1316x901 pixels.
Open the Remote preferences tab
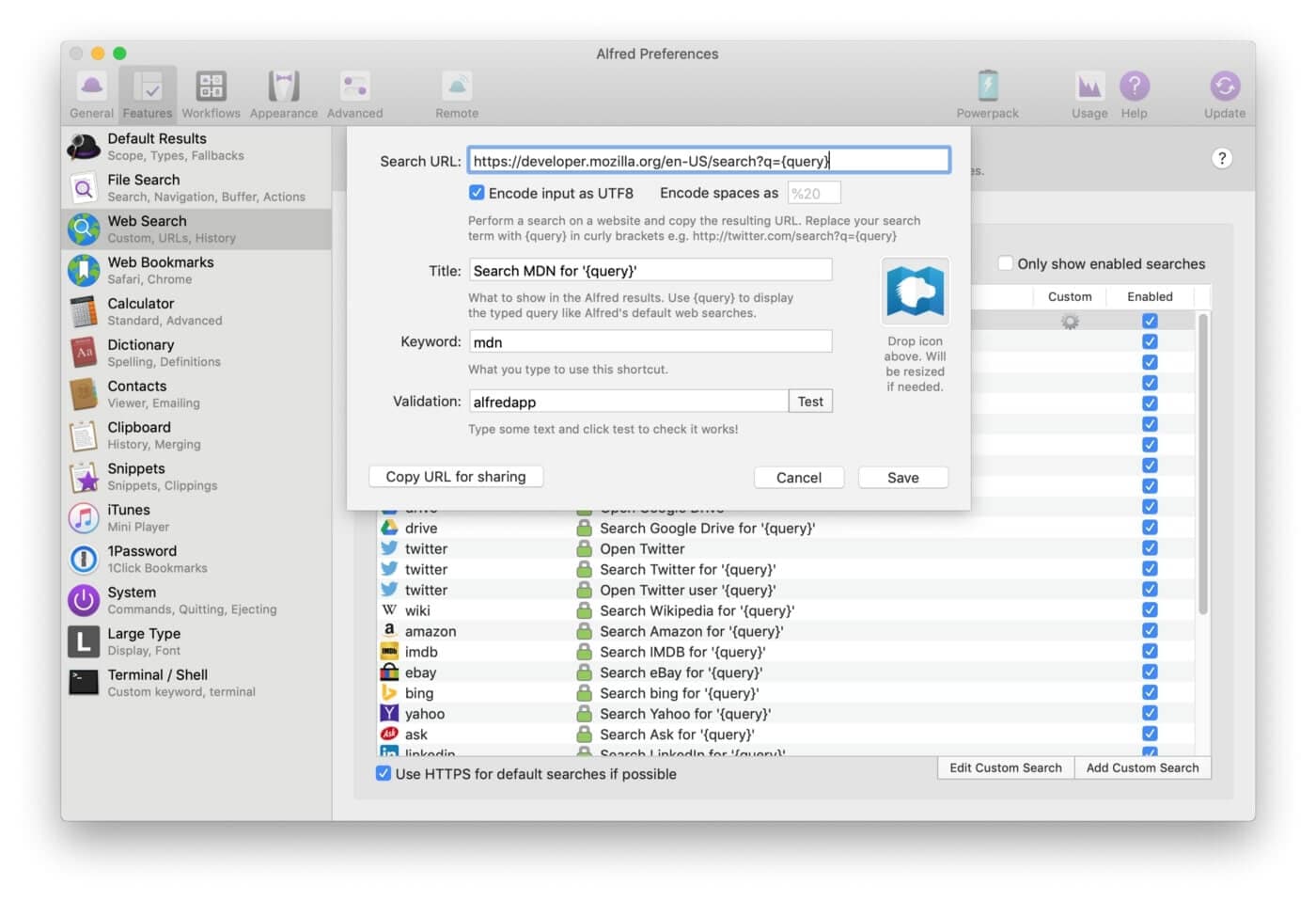pyautogui.click(x=457, y=95)
